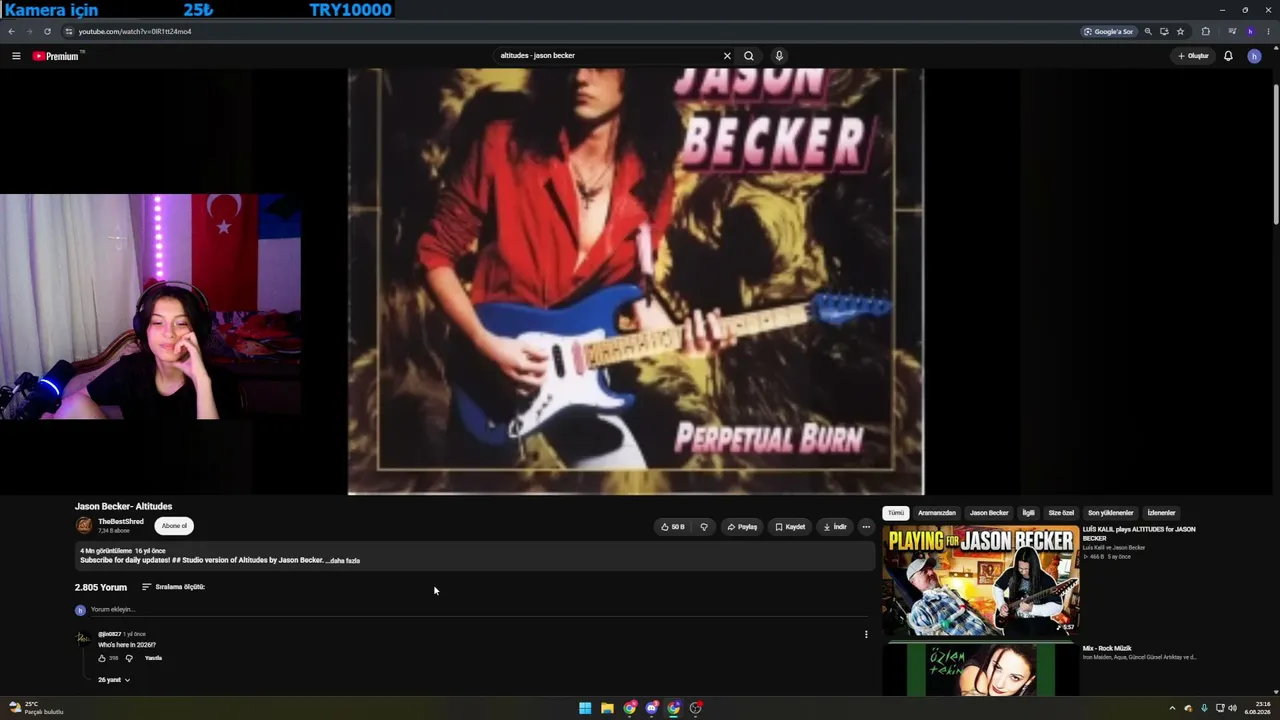Select the Jason Becker filter chip

989,513
